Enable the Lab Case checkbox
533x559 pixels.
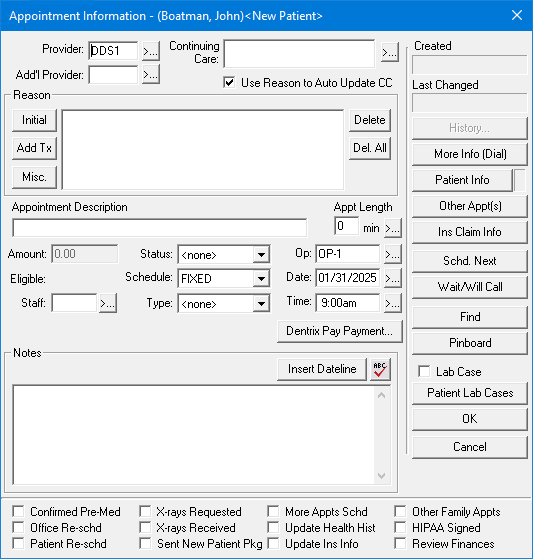(x=424, y=371)
